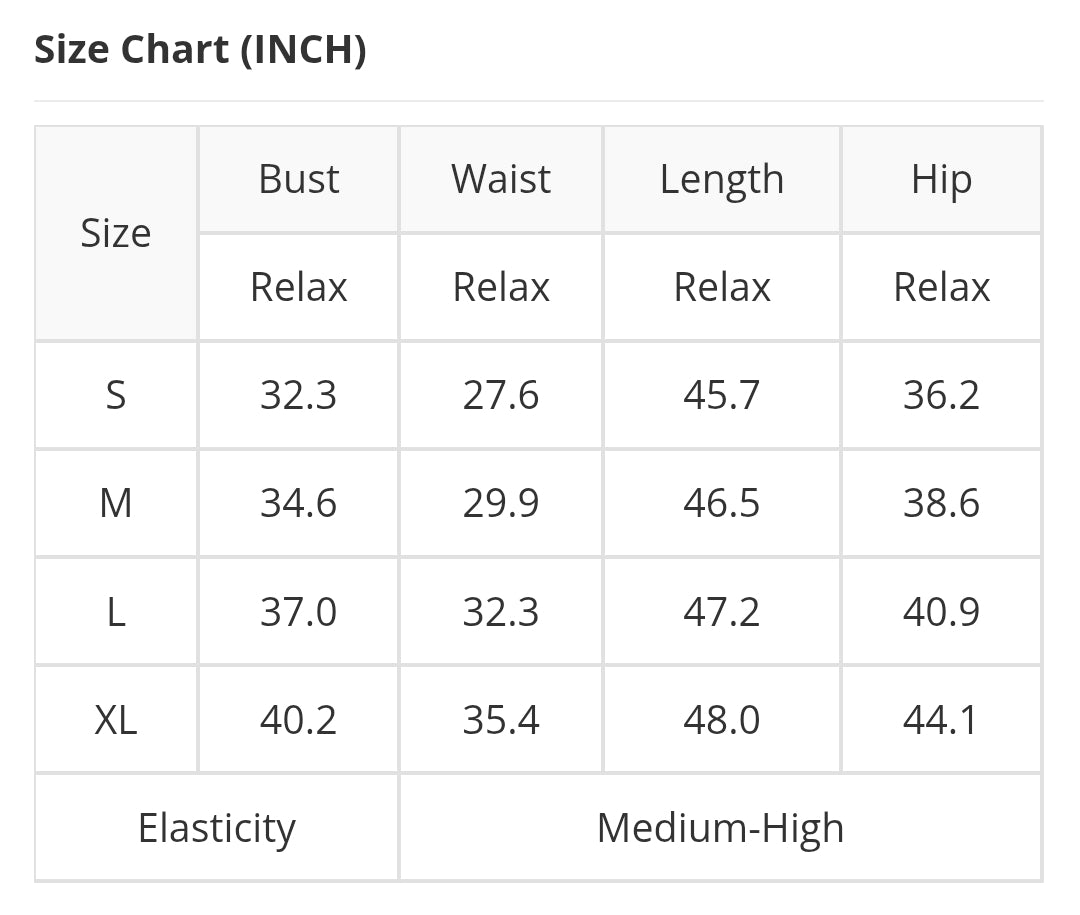
Task: Select the XL size row label
Action: point(116,719)
